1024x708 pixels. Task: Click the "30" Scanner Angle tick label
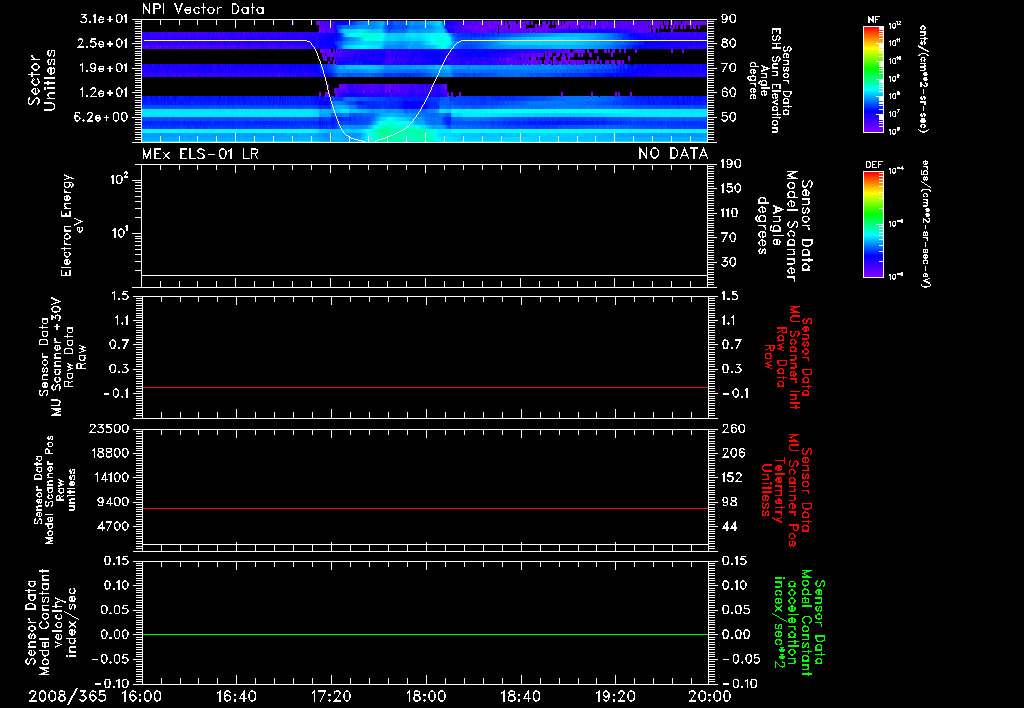tap(728, 262)
